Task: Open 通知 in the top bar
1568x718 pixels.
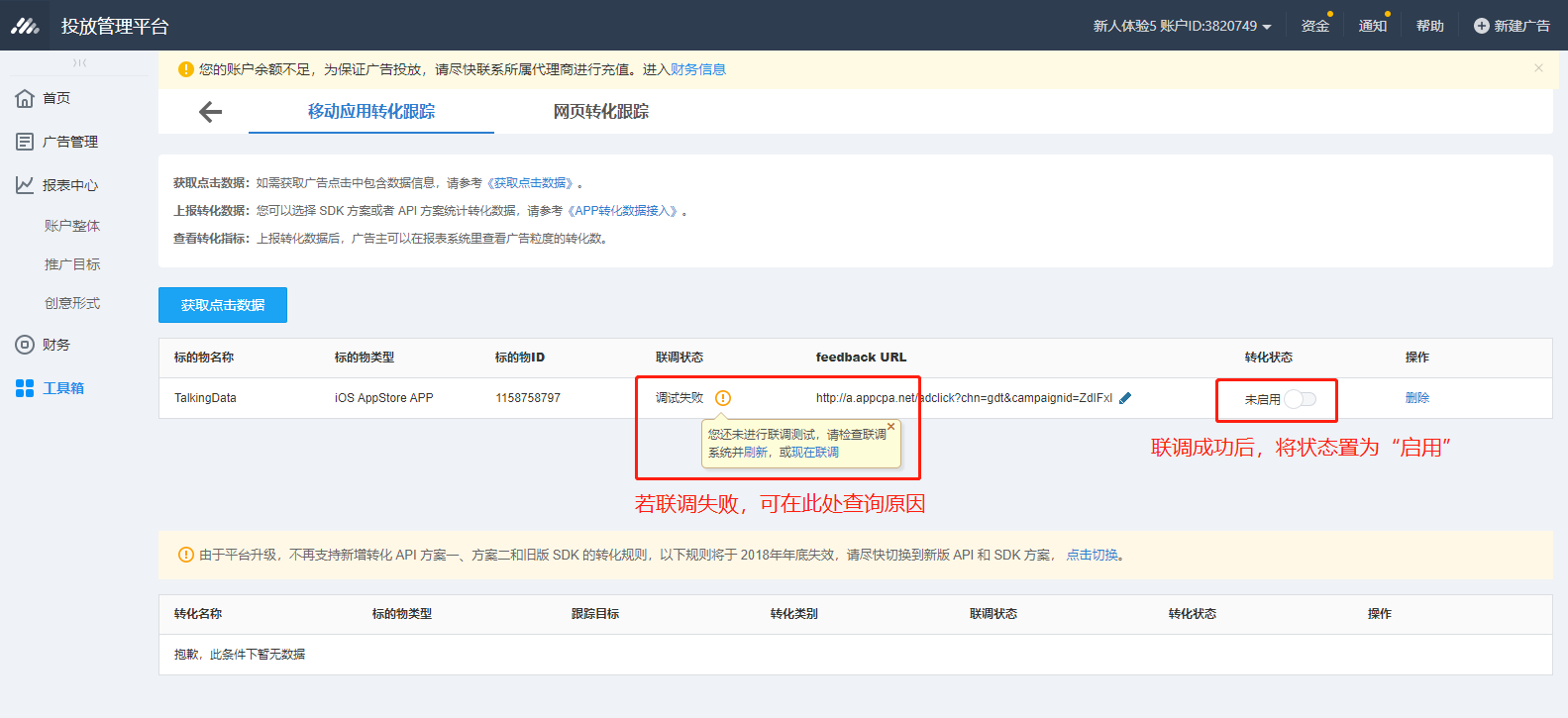Action: 1373,26
